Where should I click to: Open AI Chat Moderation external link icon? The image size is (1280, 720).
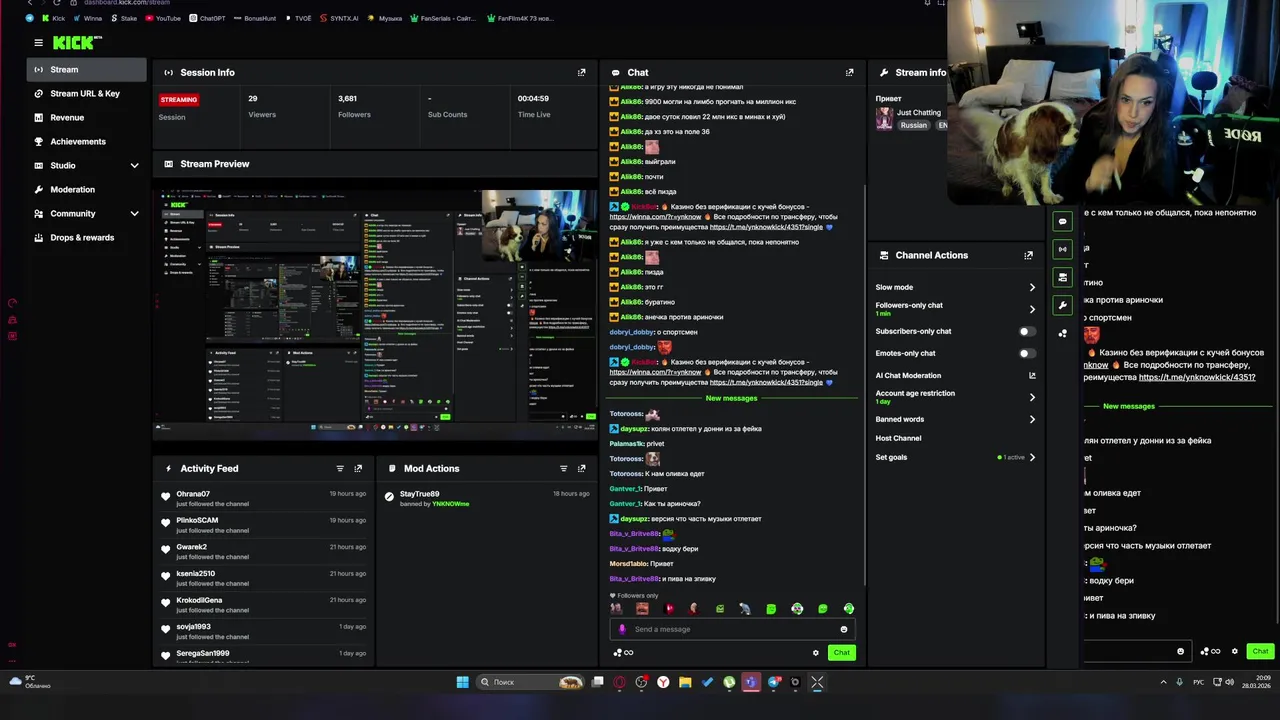pos(1032,375)
